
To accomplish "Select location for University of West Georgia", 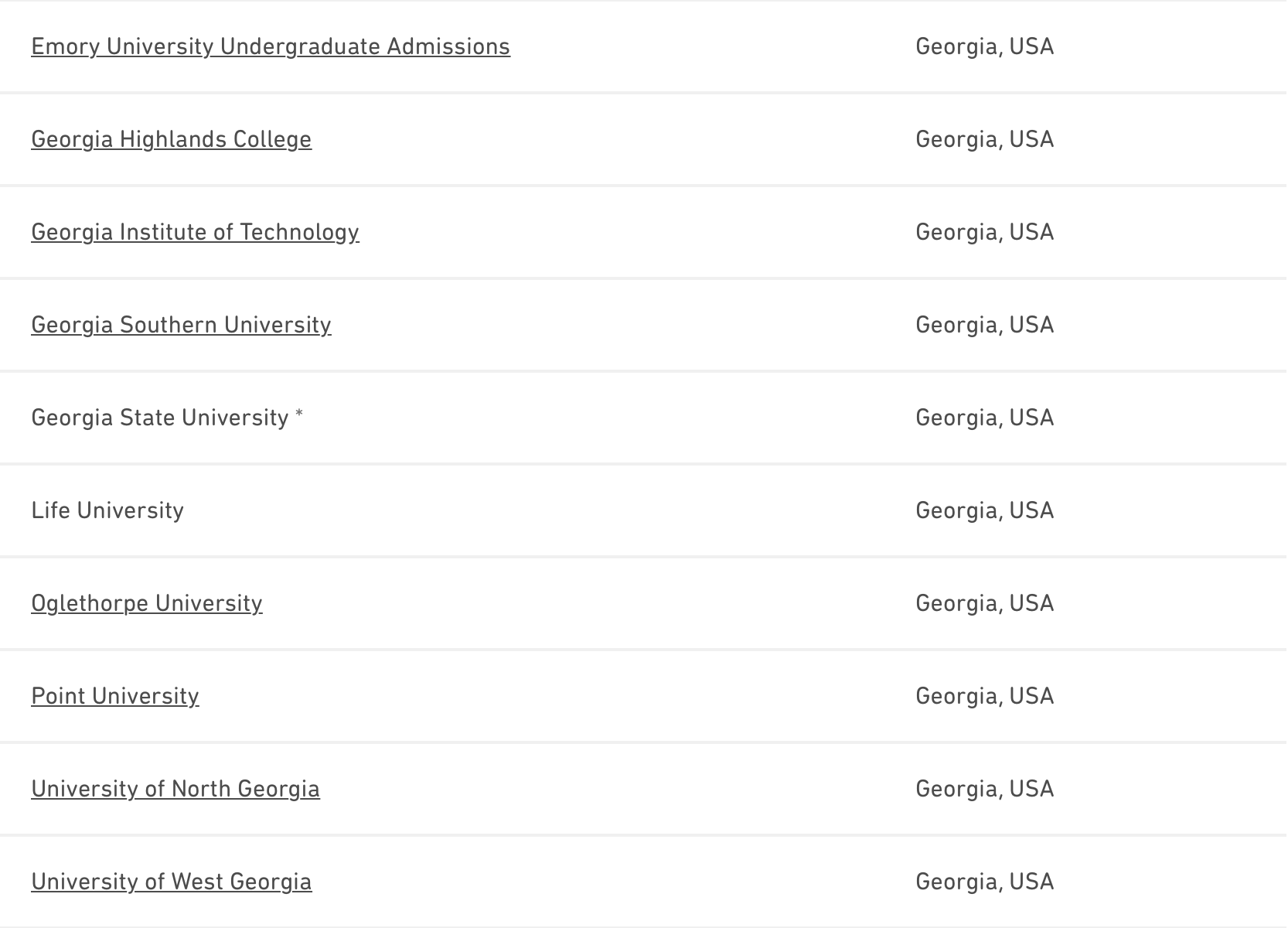I will tap(984, 882).
